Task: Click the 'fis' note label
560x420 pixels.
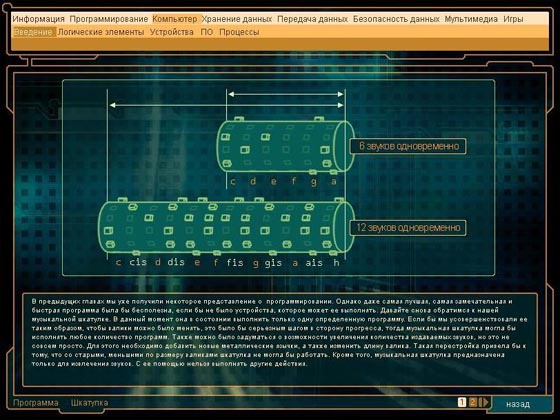Action: [x=235, y=263]
